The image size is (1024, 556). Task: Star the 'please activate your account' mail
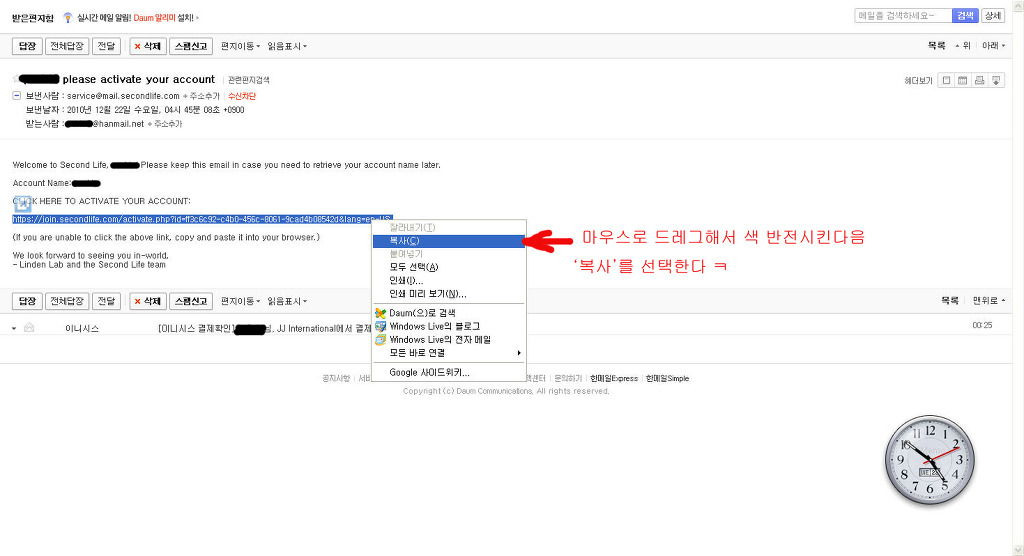tap(15, 79)
